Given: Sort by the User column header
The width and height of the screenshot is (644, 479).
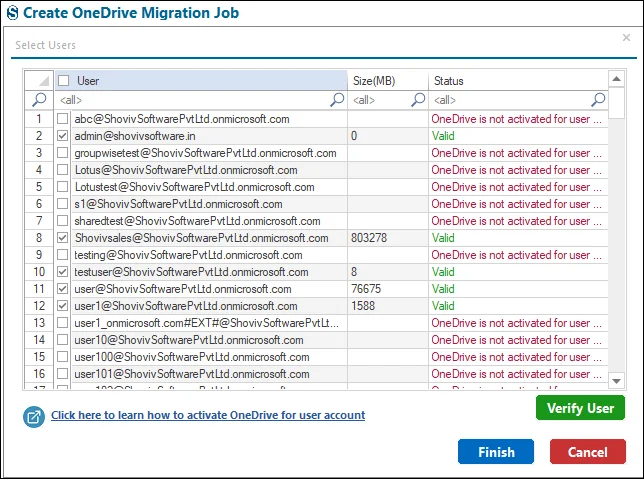Looking at the screenshot, I should coord(201,81).
